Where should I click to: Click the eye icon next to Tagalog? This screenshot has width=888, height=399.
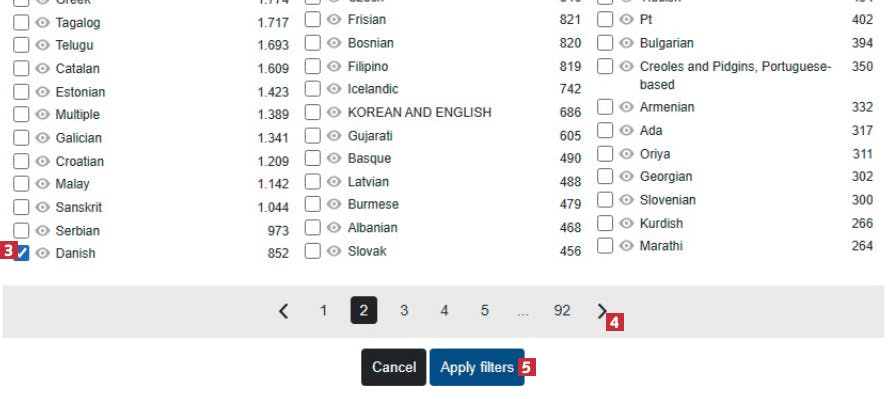(x=42, y=23)
